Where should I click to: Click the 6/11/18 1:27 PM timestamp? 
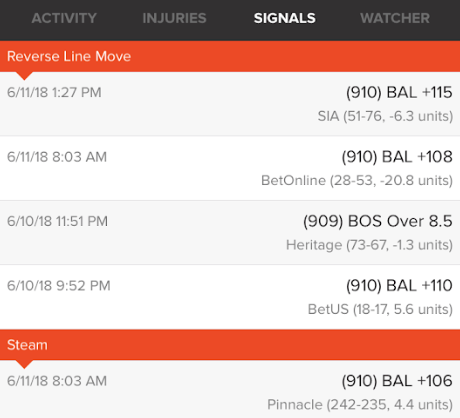tap(54, 92)
